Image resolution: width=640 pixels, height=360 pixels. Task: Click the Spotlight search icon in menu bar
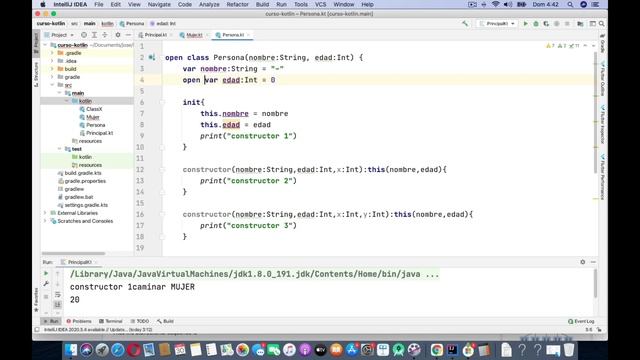[x=570, y=4]
